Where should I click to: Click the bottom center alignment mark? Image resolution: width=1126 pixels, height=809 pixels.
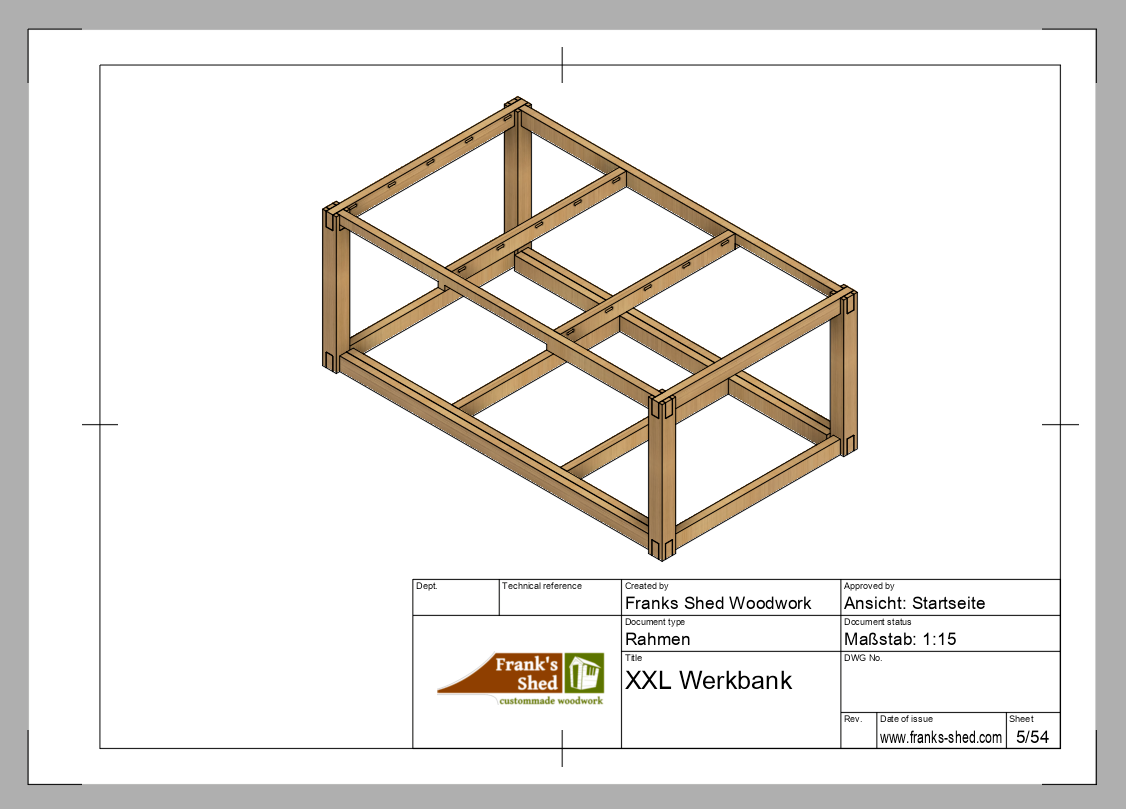[x=562, y=748]
